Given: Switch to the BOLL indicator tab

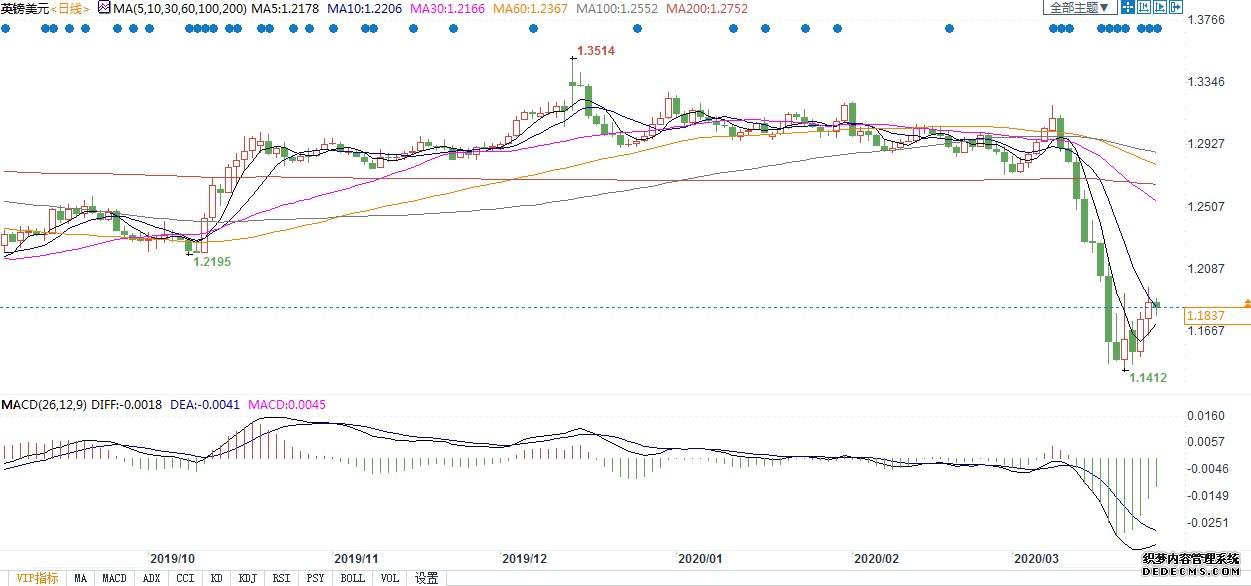Looking at the screenshot, I should click(352, 578).
